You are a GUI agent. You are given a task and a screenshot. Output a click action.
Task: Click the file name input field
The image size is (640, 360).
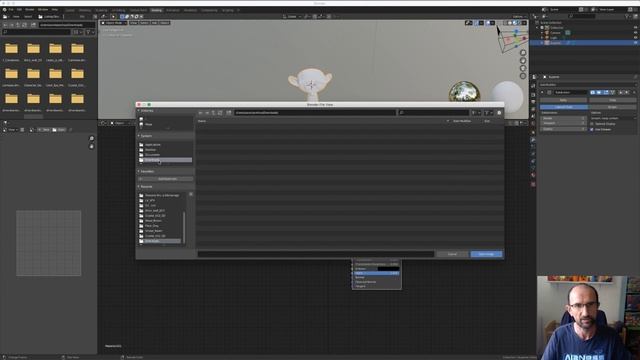point(316,254)
